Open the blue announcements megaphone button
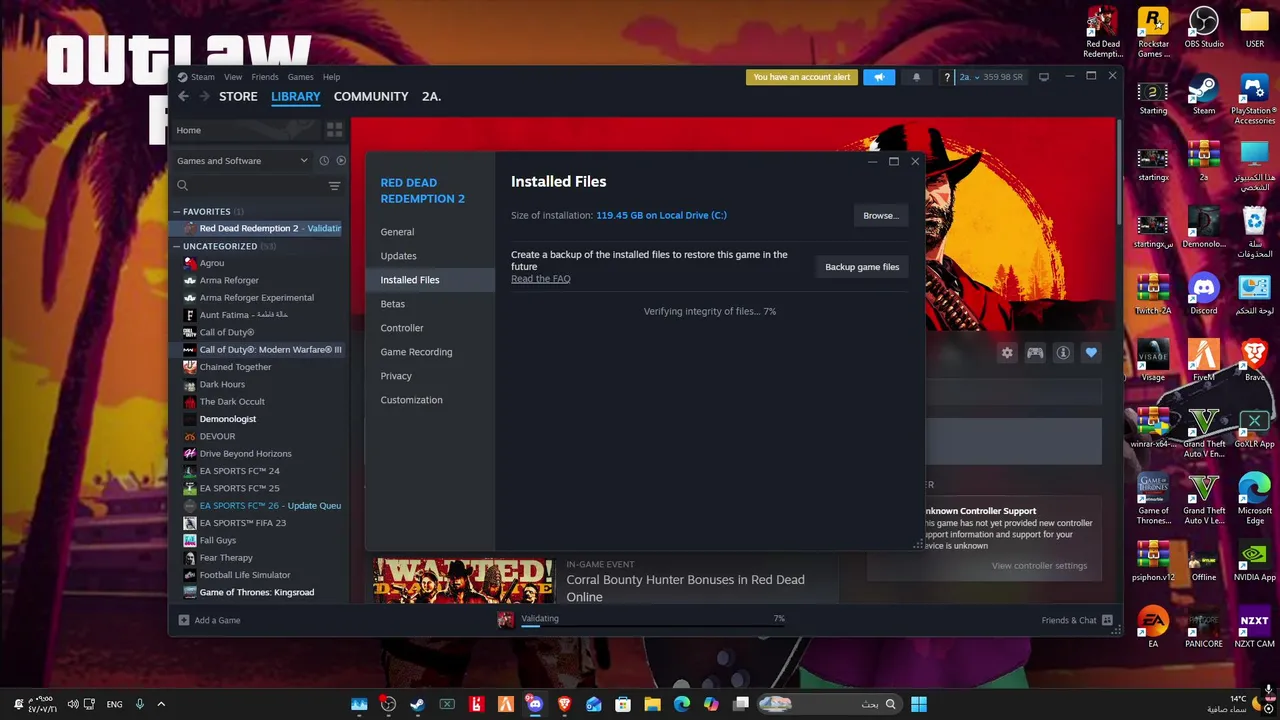The height and width of the screenshot is (720, 1280). (x=879, y=77)
